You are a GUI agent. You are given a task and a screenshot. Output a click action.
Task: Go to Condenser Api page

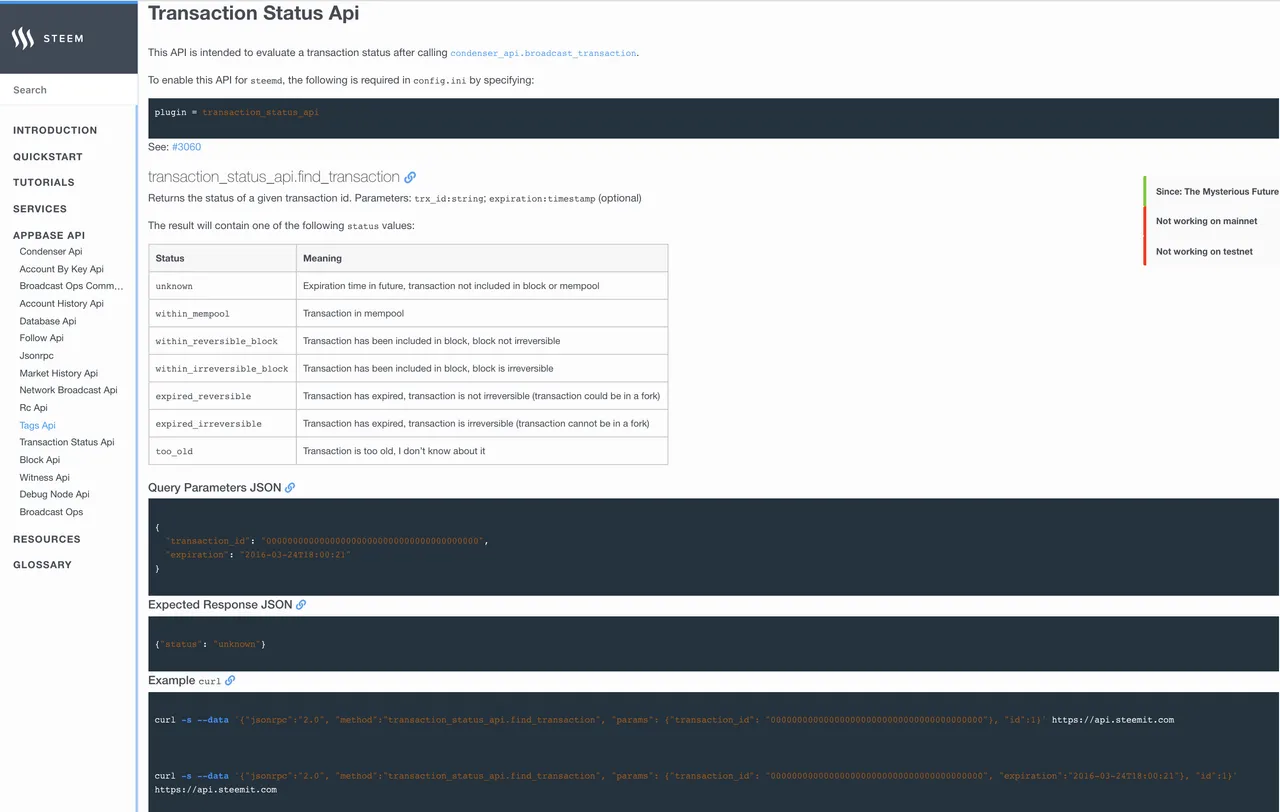pyautogui.click(x=51, y=252)
